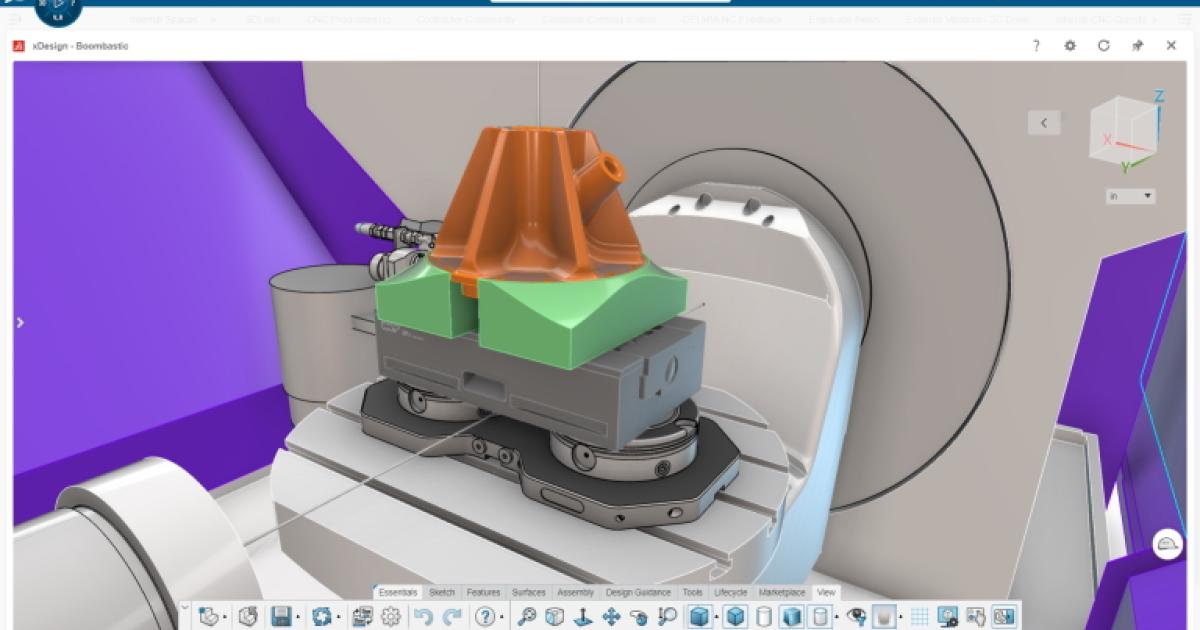Switch to the Sketch tab

(x=442, y=592)
